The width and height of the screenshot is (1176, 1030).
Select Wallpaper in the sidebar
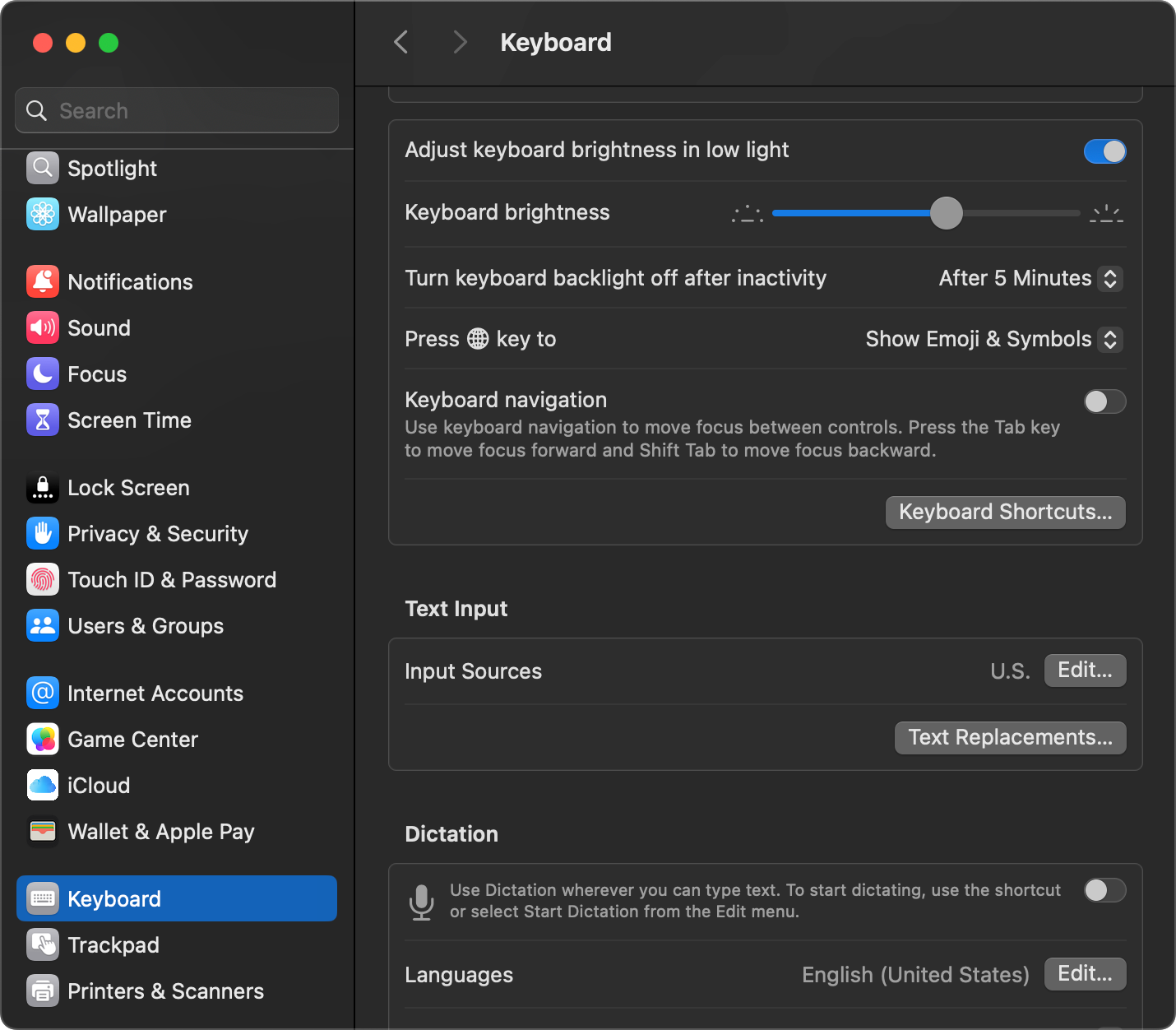(177, 214)
